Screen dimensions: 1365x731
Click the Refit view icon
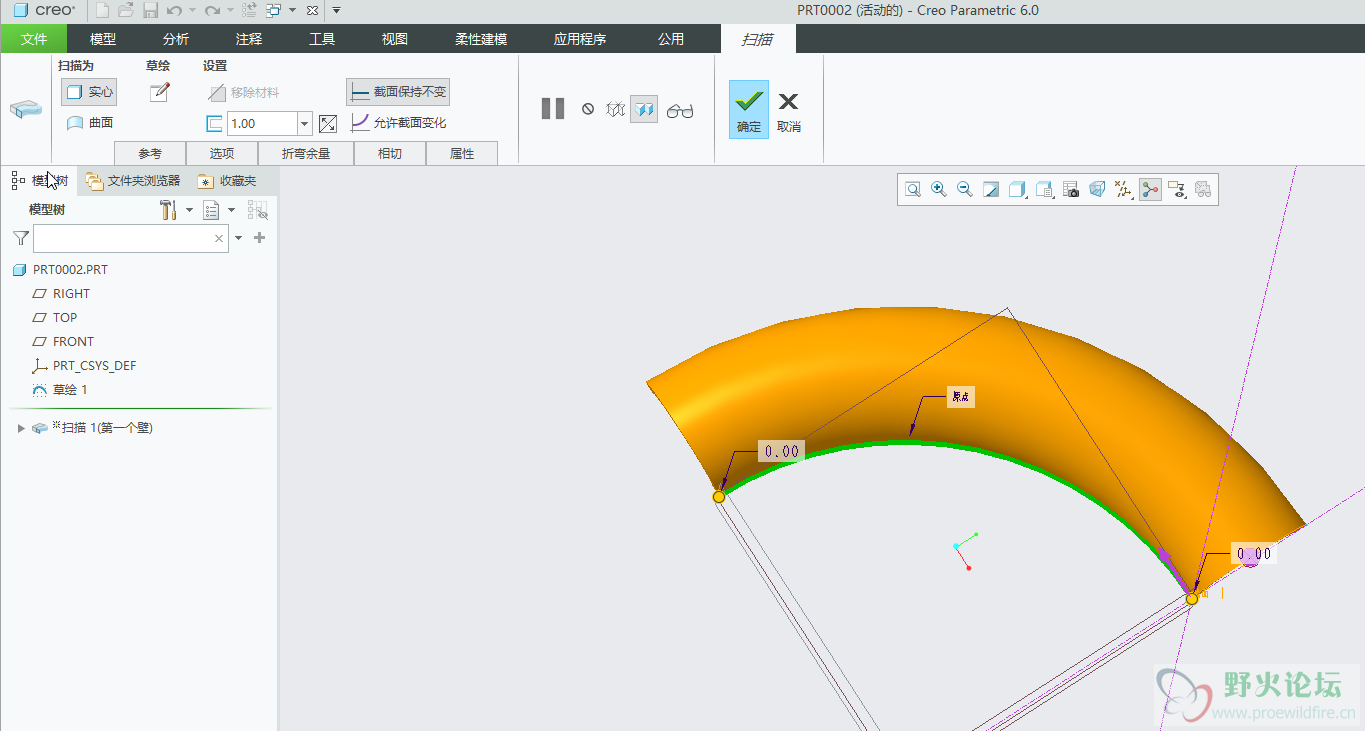(x=913, y=189)
